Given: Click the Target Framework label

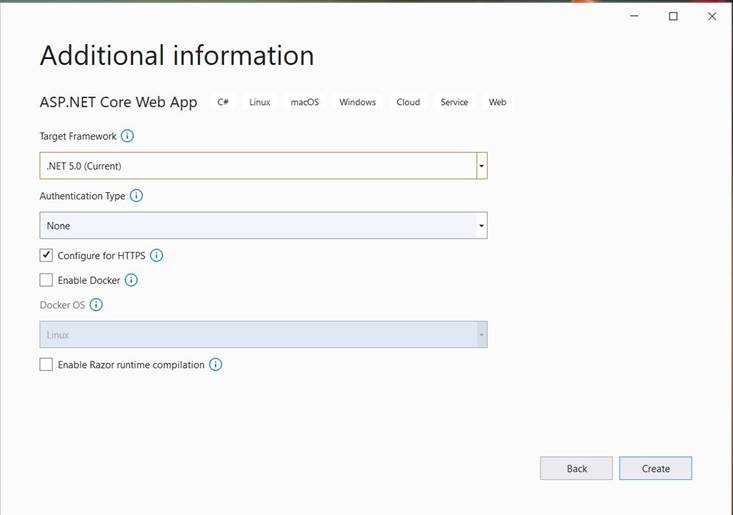Looking at the screenshot, I should pyautogui.click(x=78, y=136).
